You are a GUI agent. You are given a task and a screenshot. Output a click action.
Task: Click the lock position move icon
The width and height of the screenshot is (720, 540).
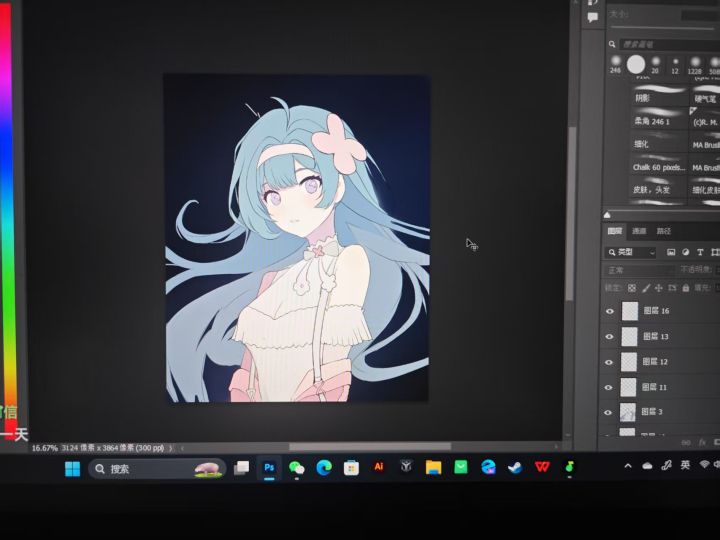tap(658, 288)
